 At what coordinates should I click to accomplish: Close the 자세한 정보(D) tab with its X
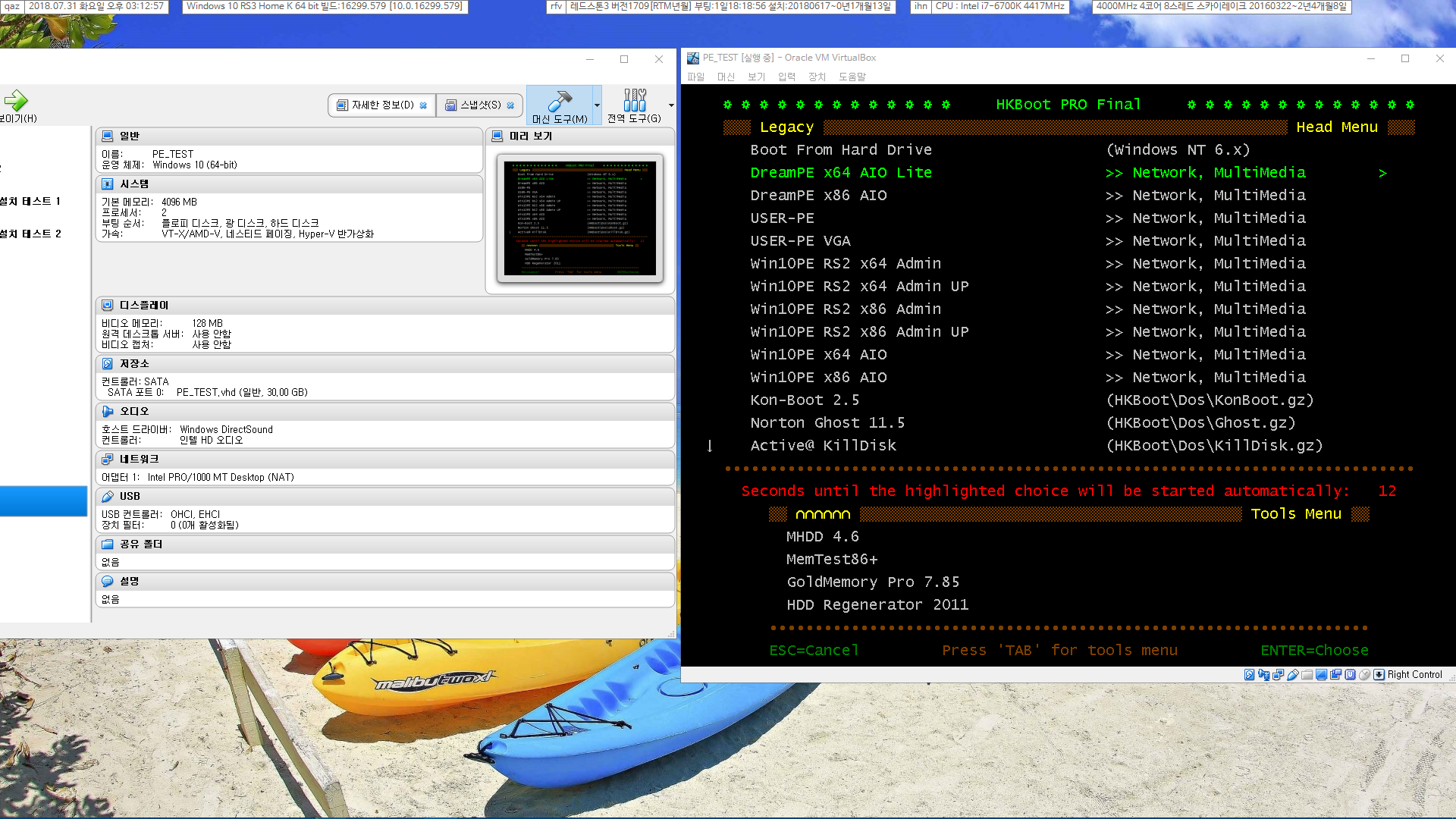[423, 105]
